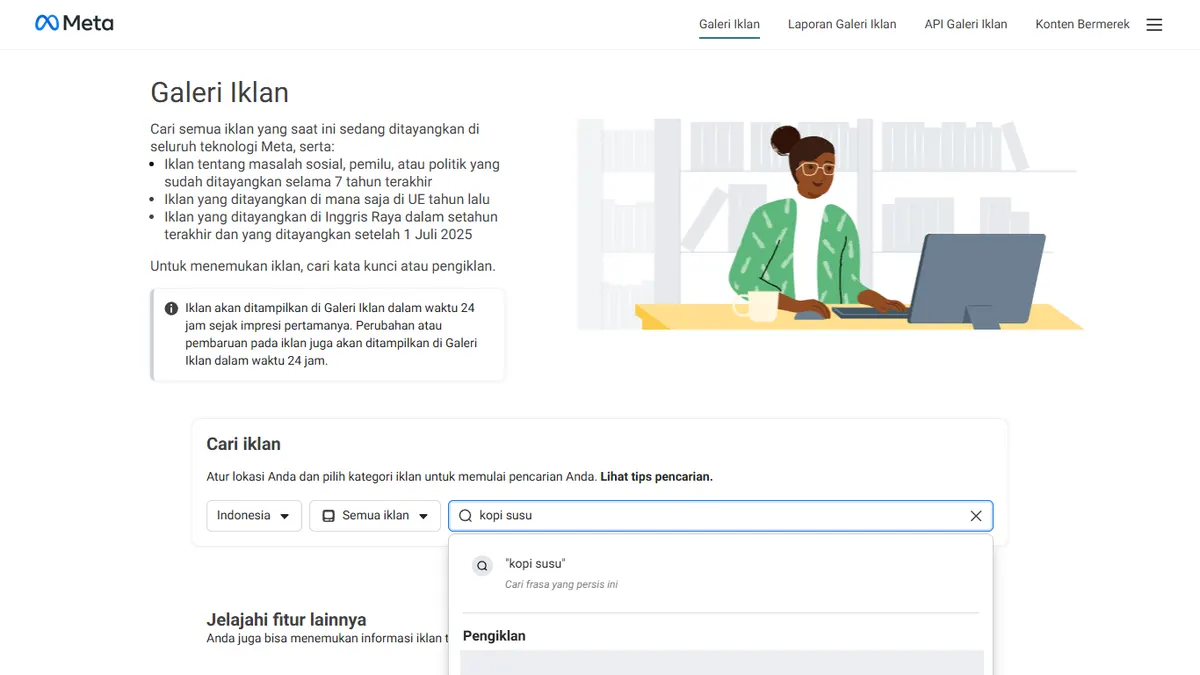
Task: Follow the Lihat tips pencarian link
Action: [656, 477]
